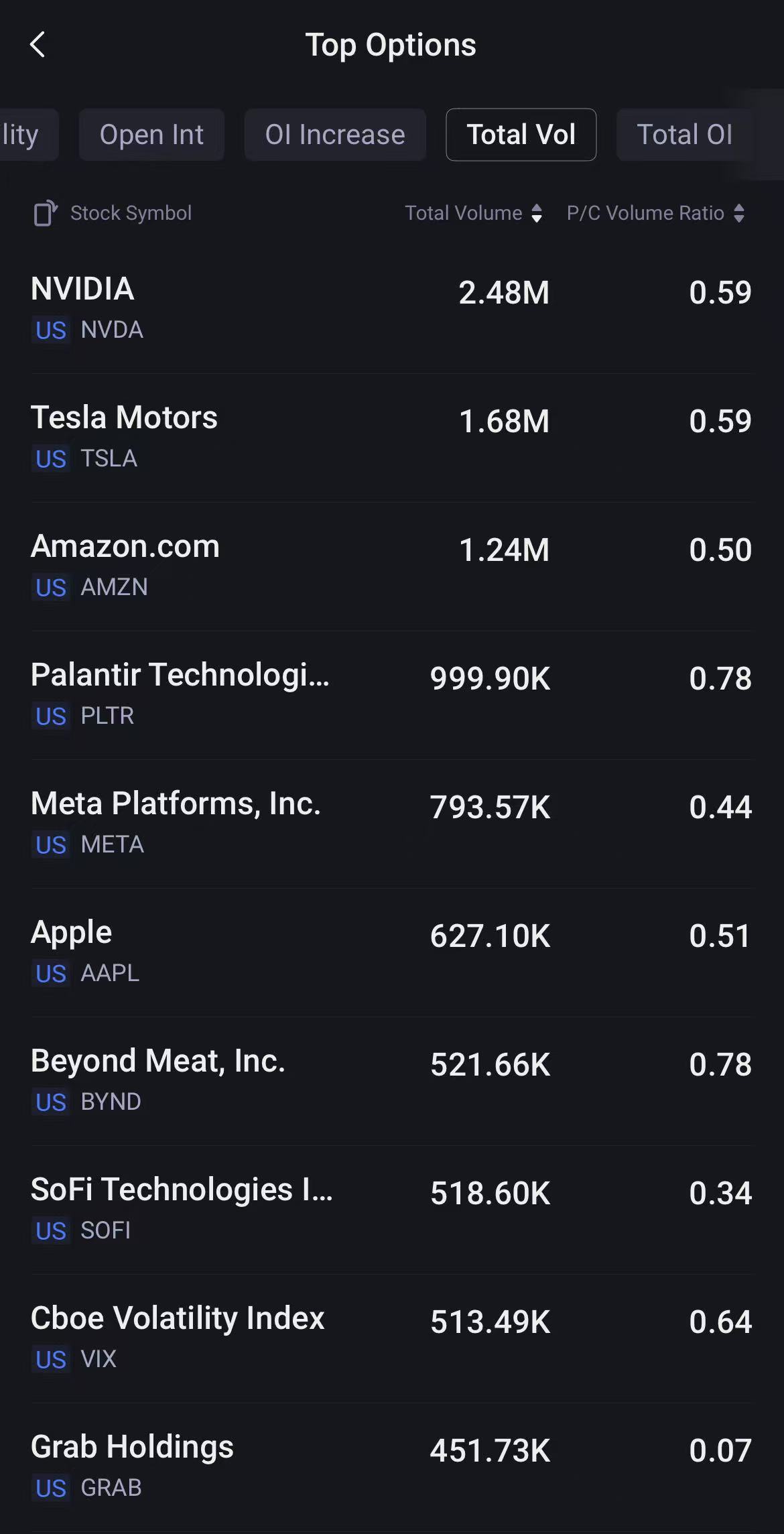Select the Total Vol tab
The height and width of the screenshot is (1534, 784).
[x=521, y=135]
